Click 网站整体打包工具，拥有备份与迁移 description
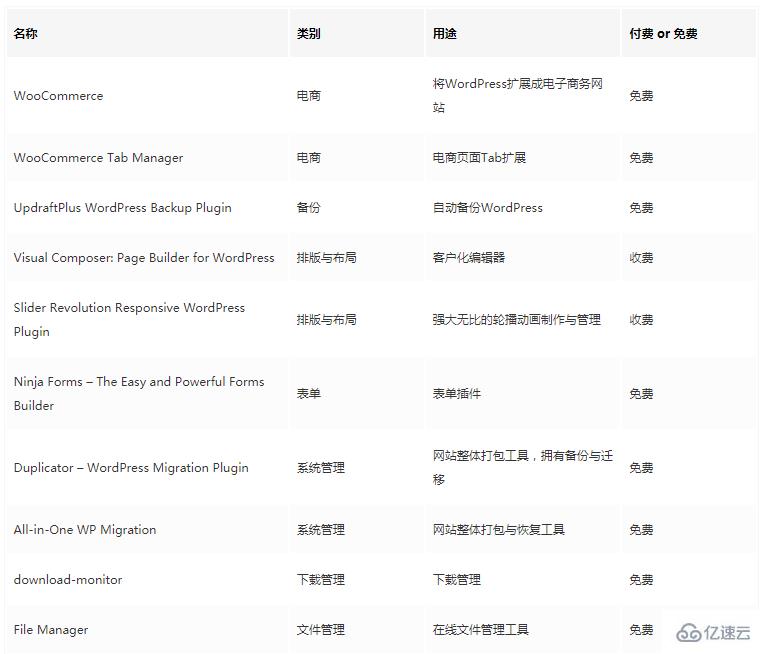Viewport: 762px width, 654px height. point(522,468)
